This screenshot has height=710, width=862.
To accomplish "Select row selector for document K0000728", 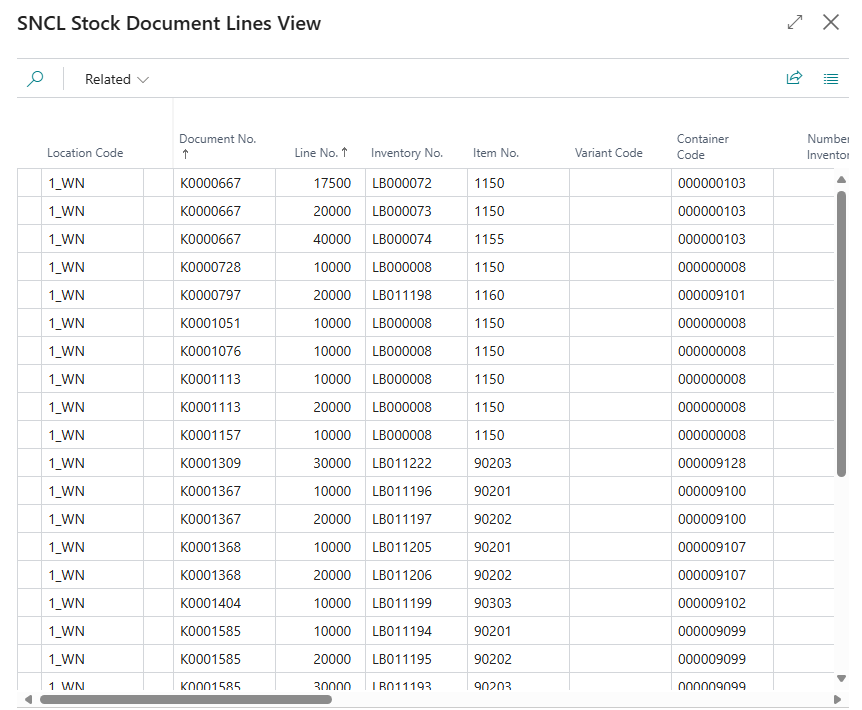I will (31, 267).
